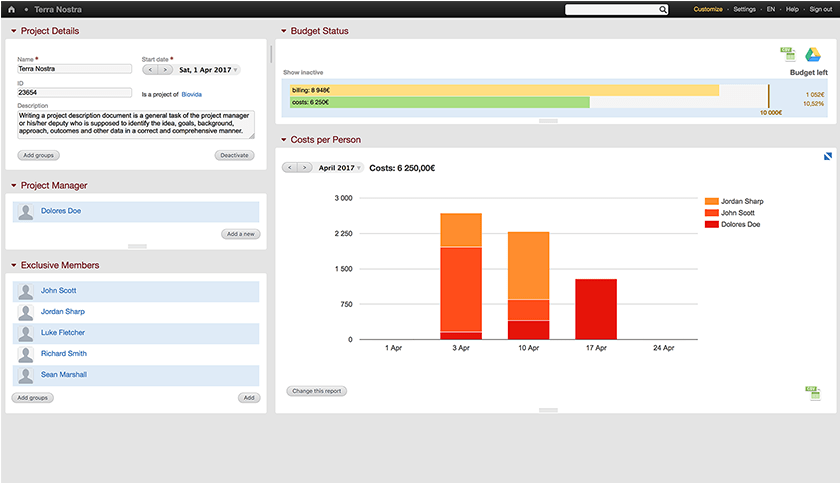The height and width of the screenshot is (483, 840).
Task: Click the Jordan Sharp legend color swatch
Action: (x=711, y=201)
